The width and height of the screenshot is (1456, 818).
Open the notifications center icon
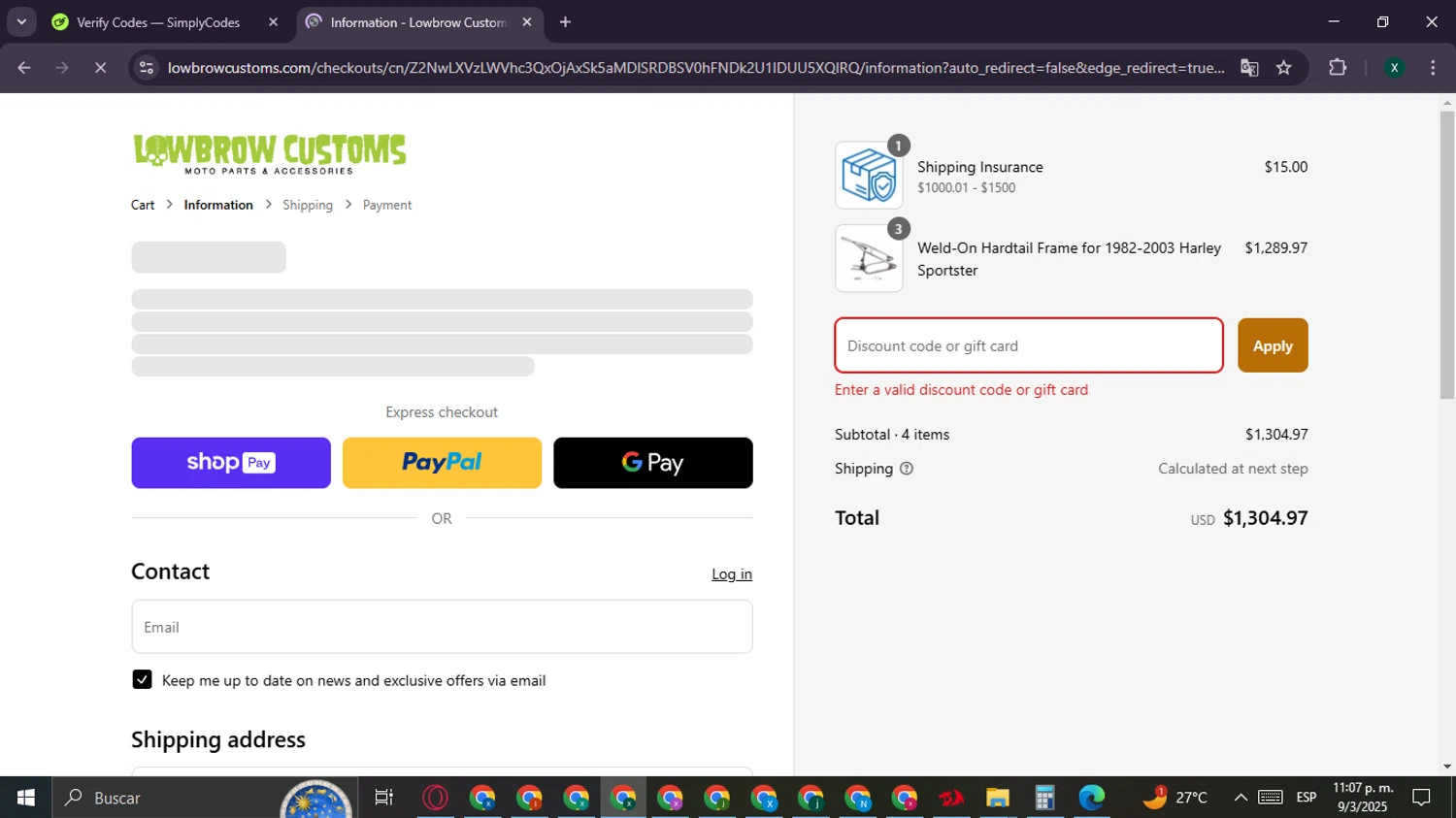[1421, 798]
